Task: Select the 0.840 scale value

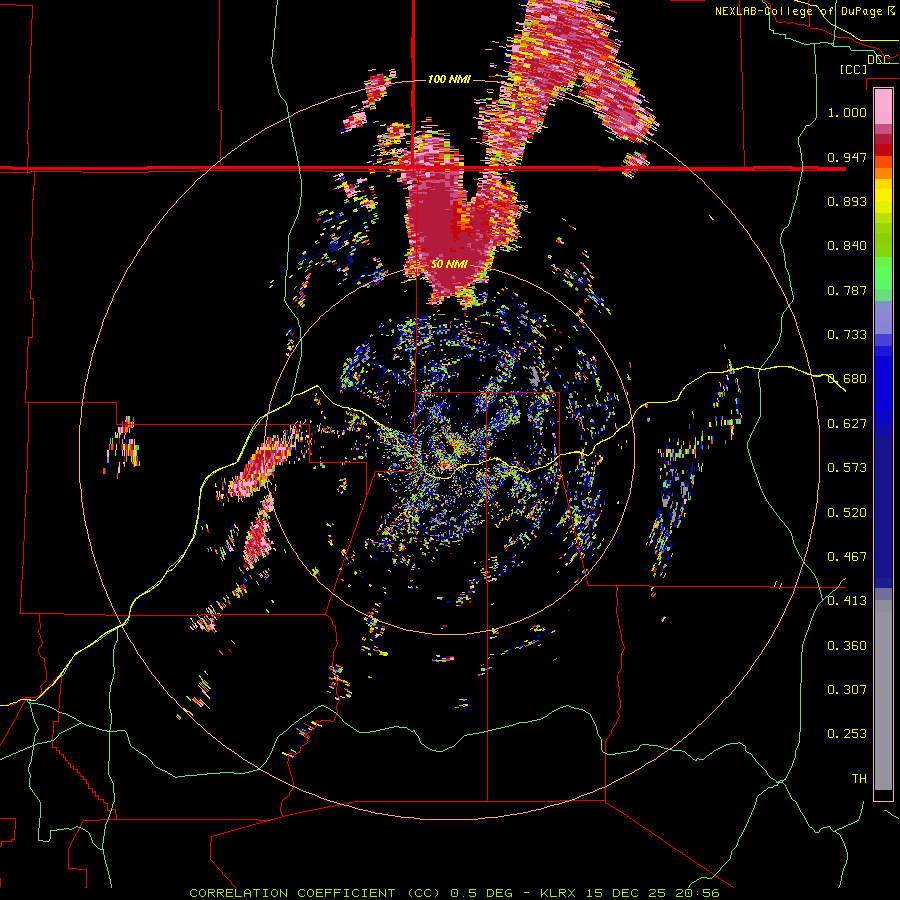Action: (x=847, y=245)
